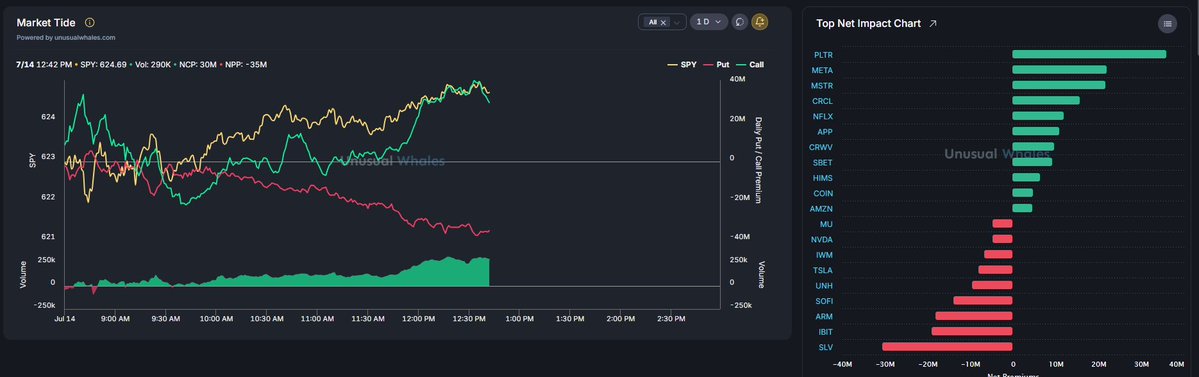Remove the All filter tag
The image size is (1199, 377).
coord(663,23)
